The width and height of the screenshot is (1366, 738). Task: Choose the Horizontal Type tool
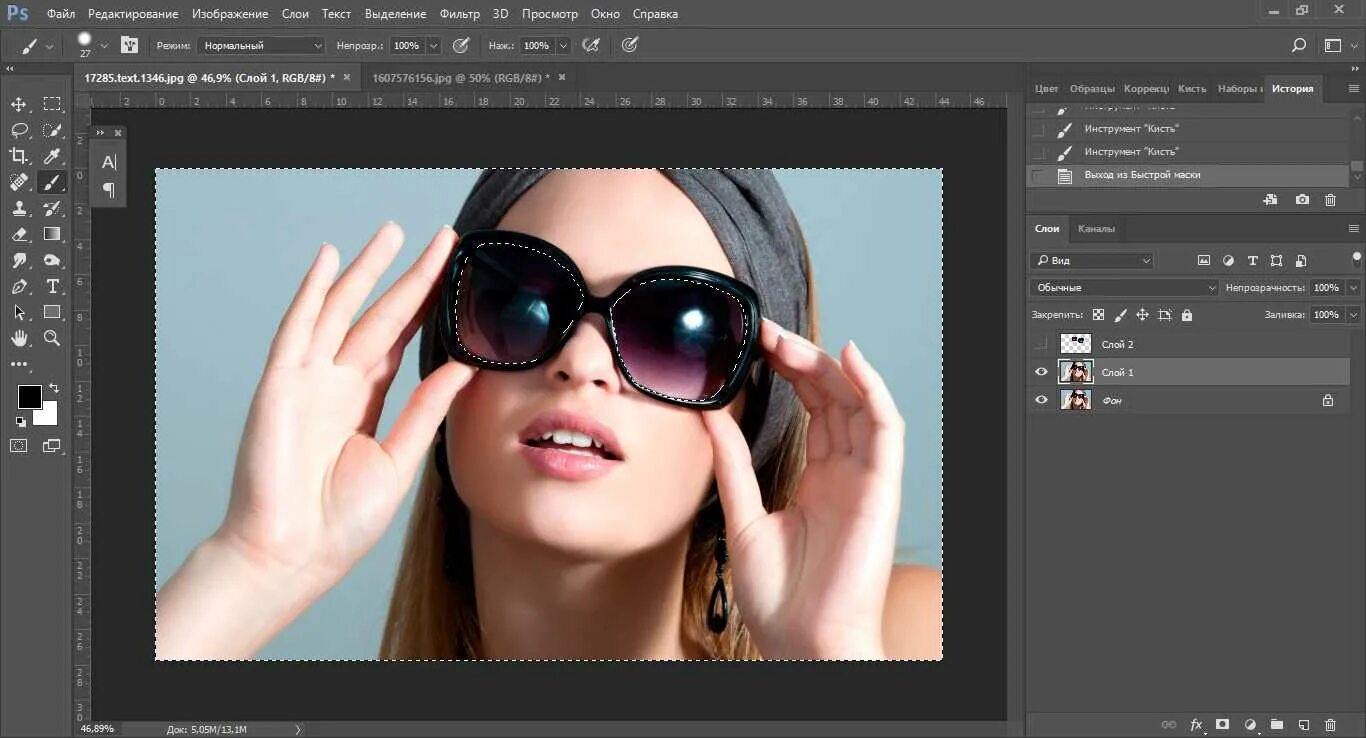tap(52, 286)
